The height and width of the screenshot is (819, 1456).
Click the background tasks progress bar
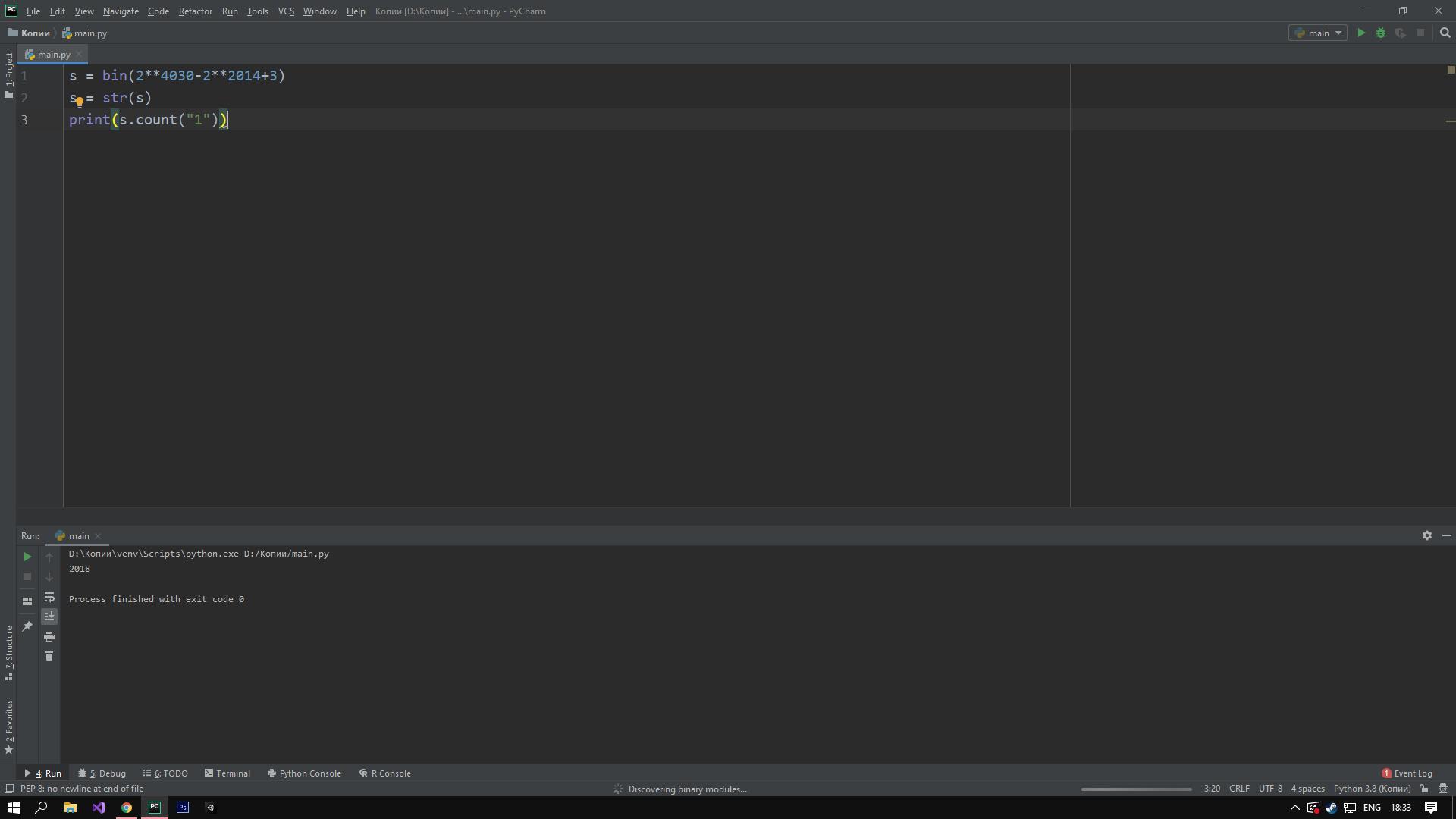tap(1136, 789)
